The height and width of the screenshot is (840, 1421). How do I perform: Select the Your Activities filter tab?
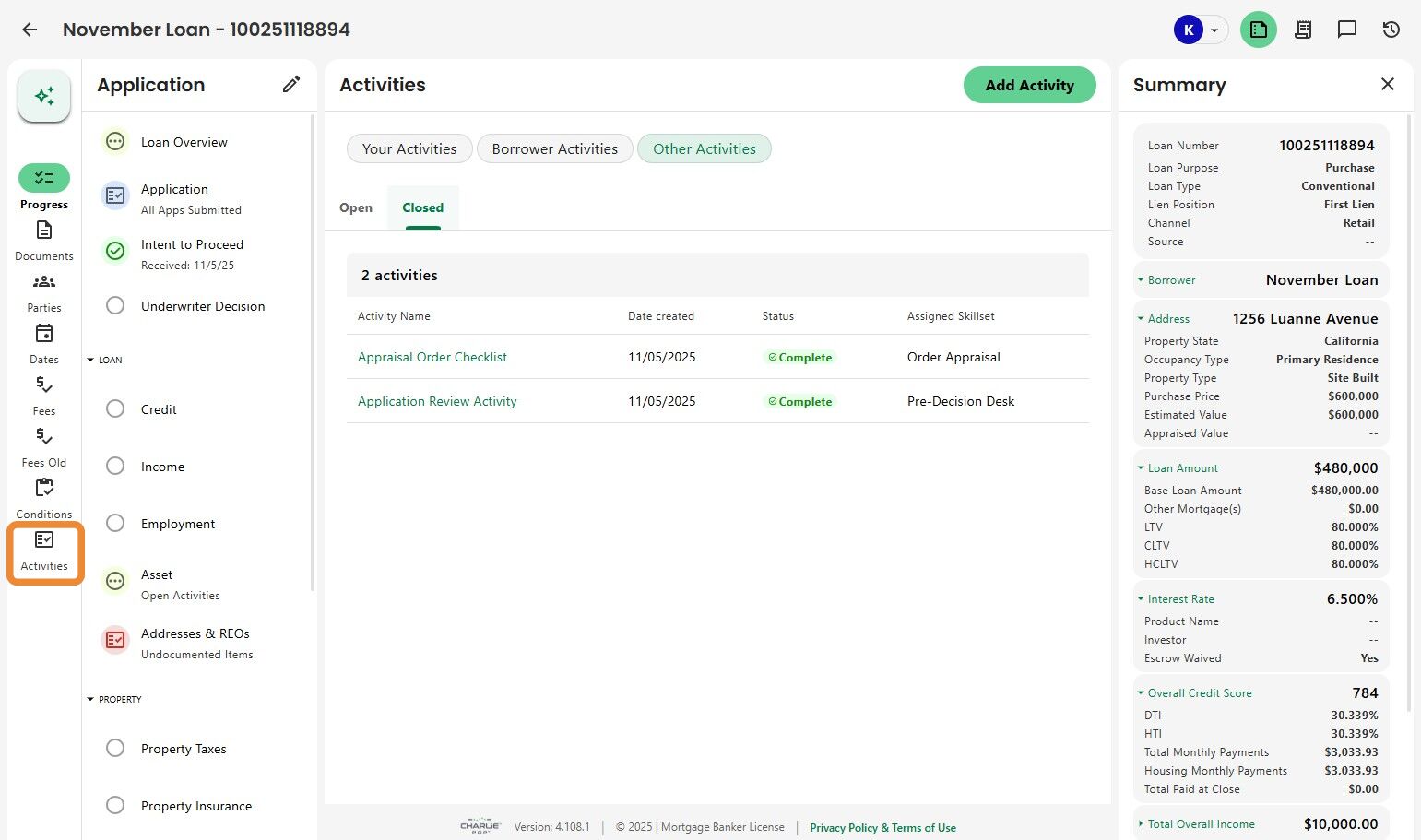(x=409, y=149)
